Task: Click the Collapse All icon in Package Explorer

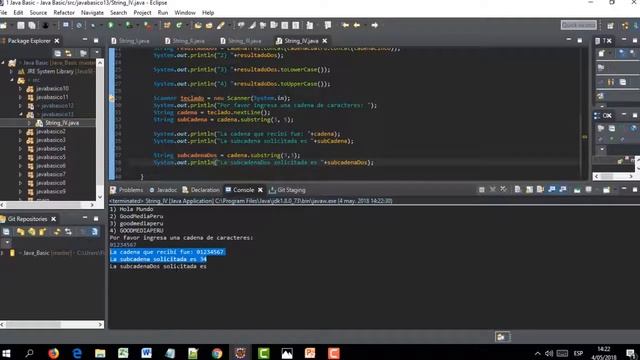Action: tap(58, 53)
